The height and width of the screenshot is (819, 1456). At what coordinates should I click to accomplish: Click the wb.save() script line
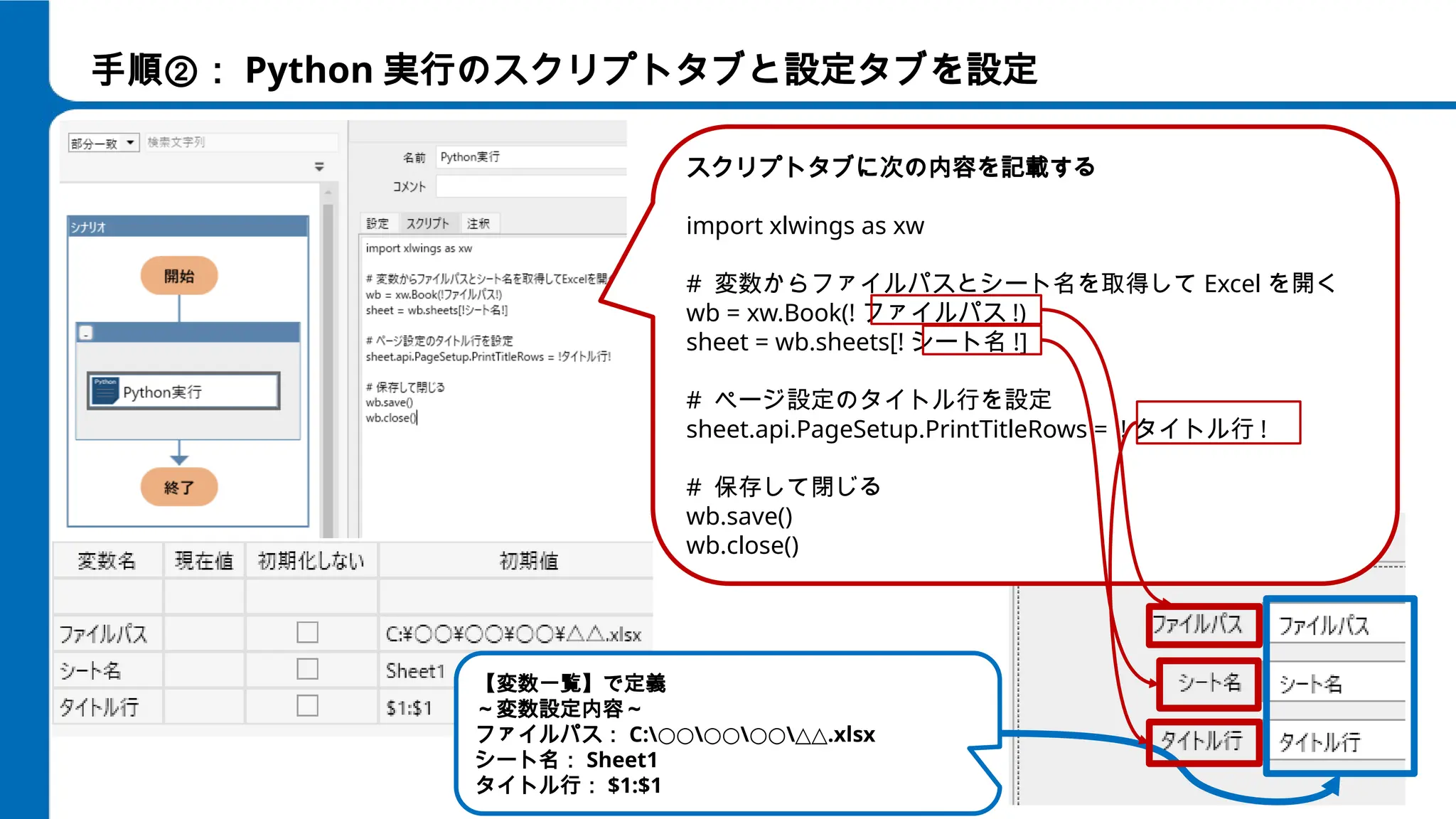coord(389,402)
